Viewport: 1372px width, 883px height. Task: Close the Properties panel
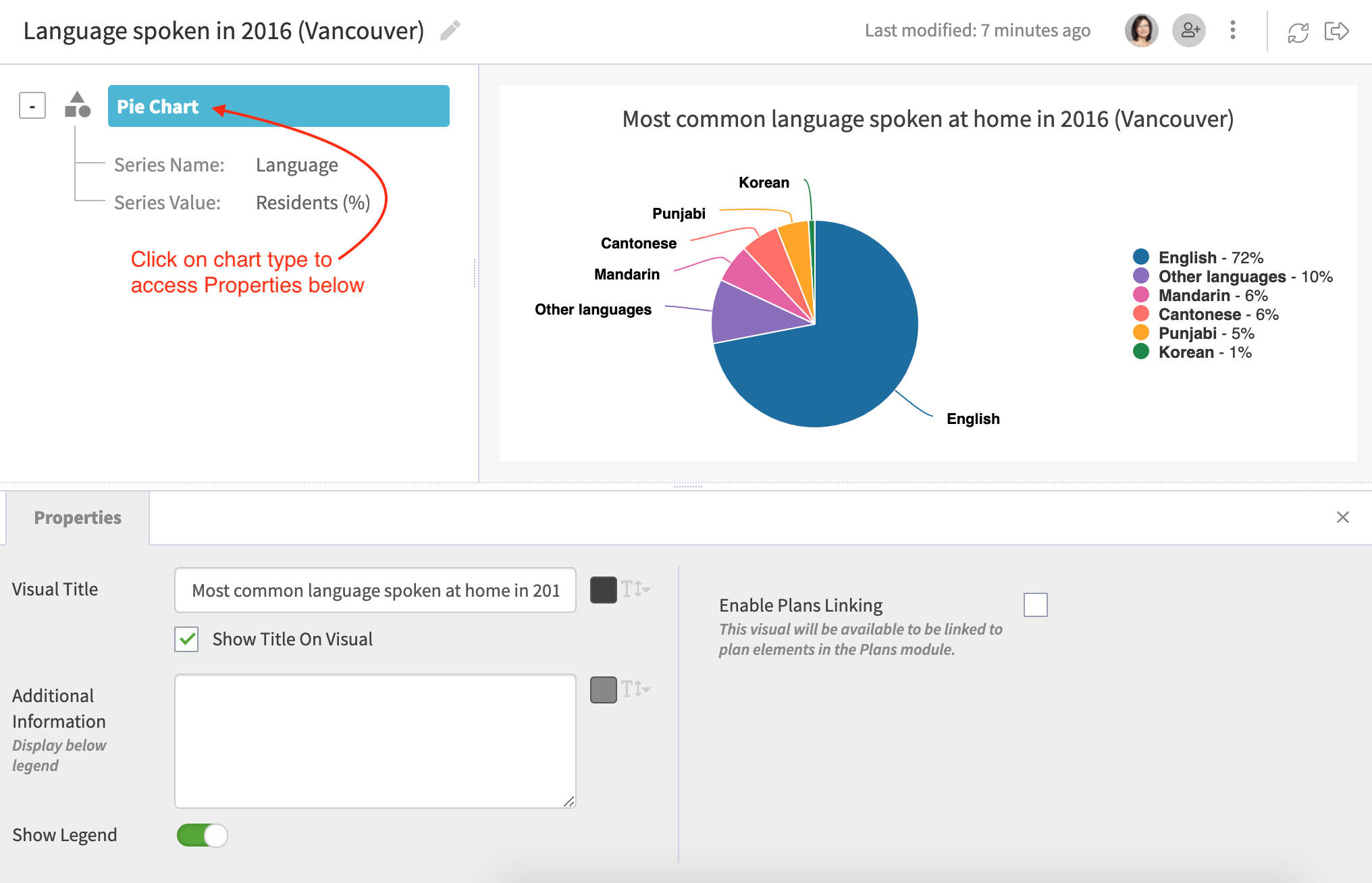click(x=1343, y=517)
